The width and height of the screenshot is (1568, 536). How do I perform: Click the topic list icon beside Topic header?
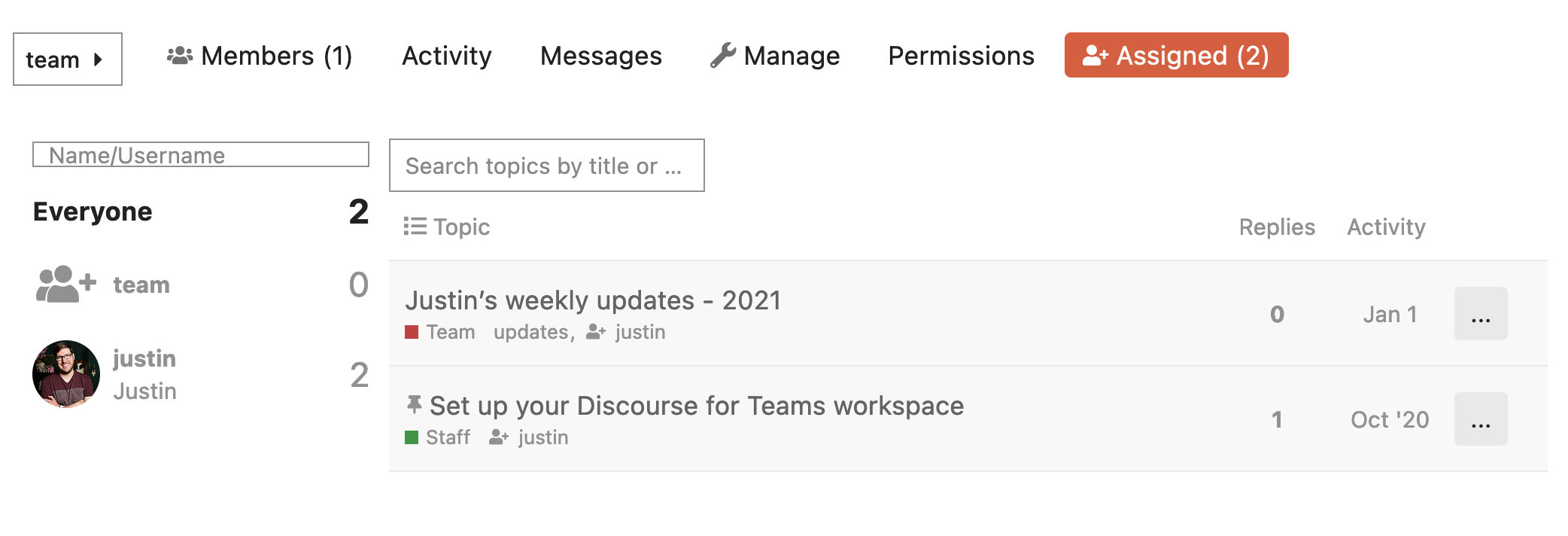414,226
